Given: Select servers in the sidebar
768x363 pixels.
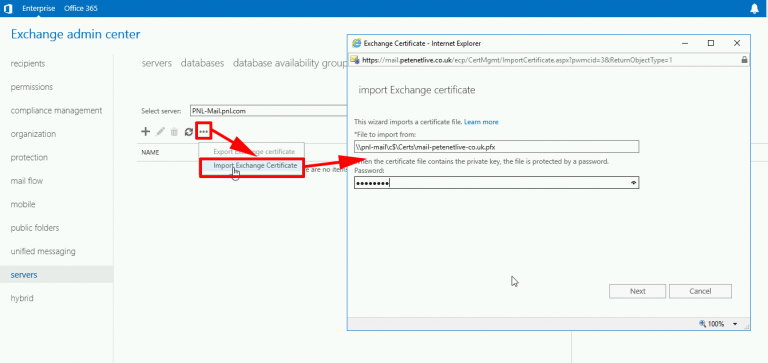Looking at the screenshot, I should click(x=56, y=275).
